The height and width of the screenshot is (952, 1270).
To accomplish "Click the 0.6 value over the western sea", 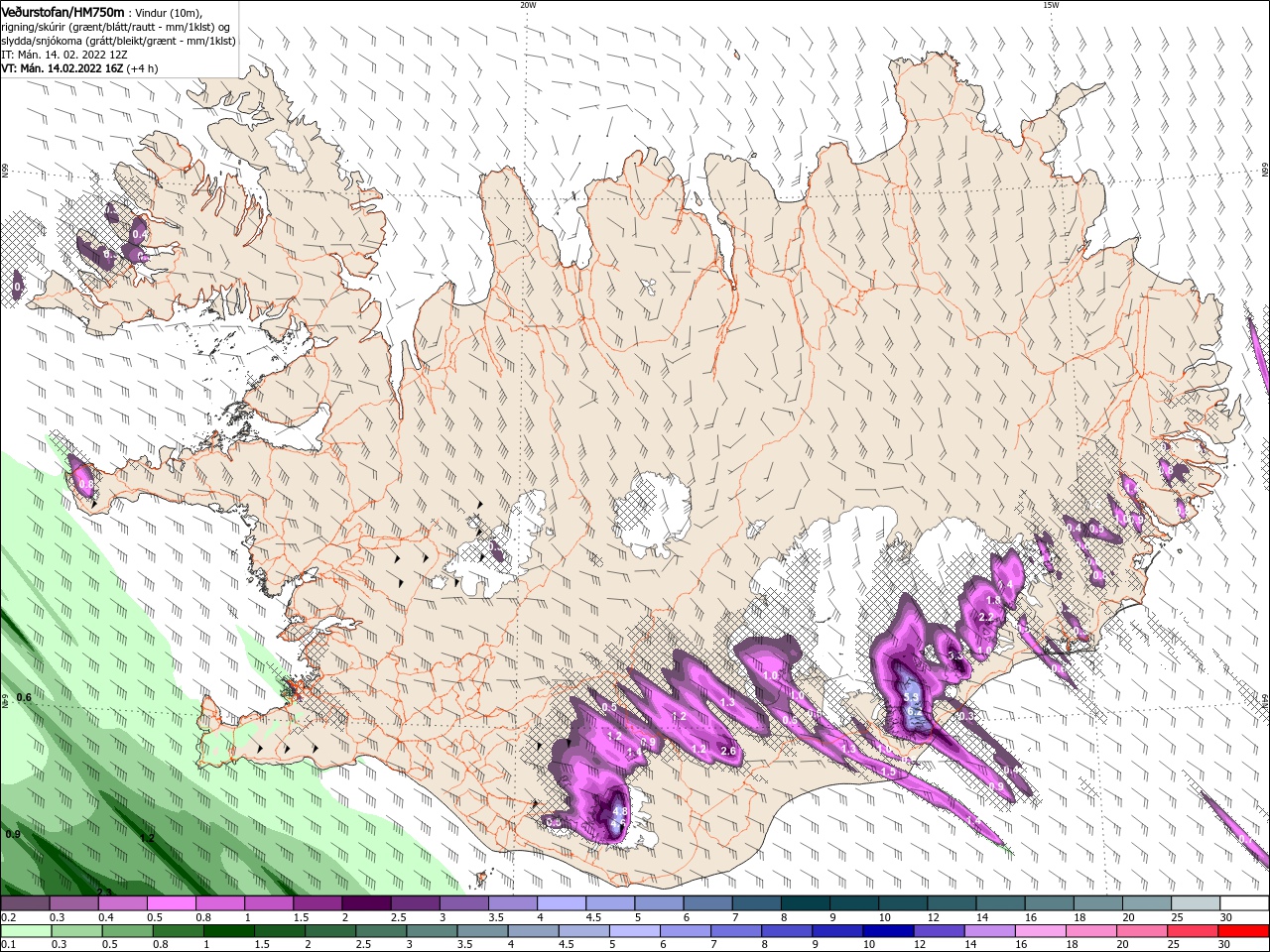I will [24, 697].
